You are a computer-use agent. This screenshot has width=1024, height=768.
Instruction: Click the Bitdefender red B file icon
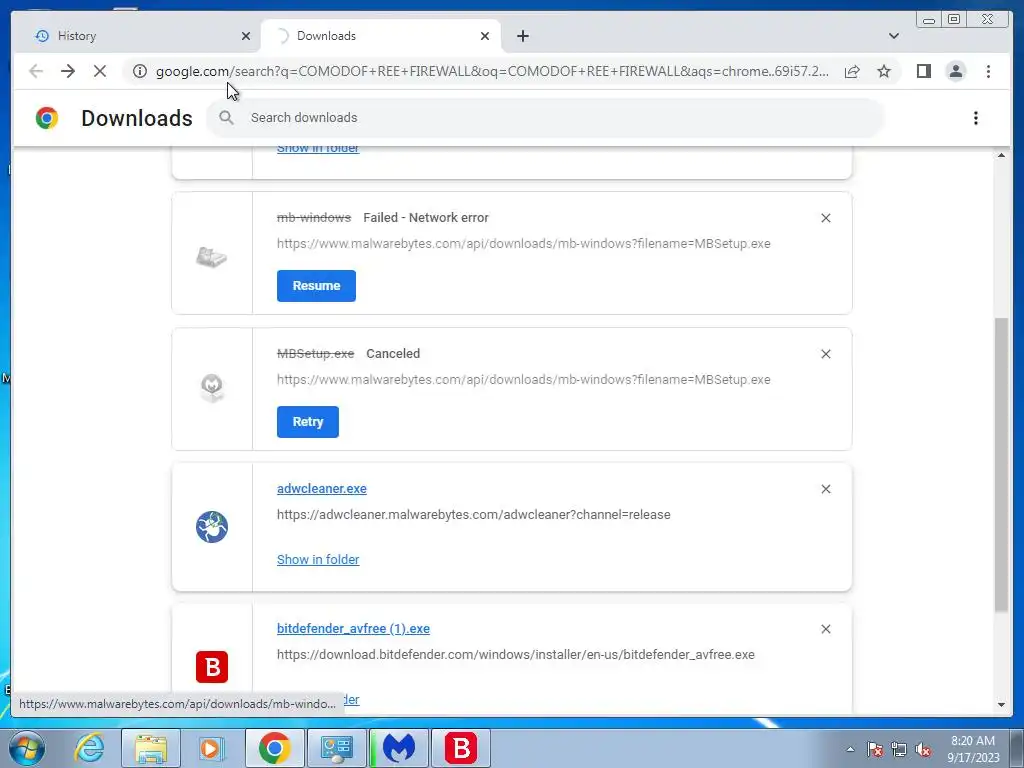click(x=212, y=667)
